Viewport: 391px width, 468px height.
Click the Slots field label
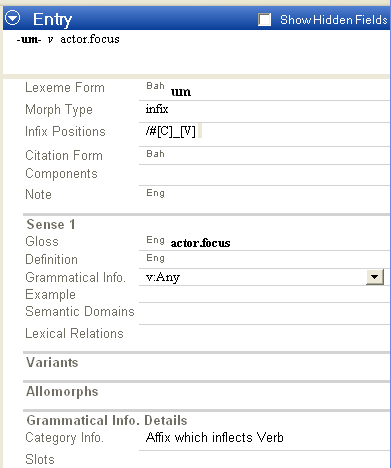pyautogui.click(x=40, y=459)
